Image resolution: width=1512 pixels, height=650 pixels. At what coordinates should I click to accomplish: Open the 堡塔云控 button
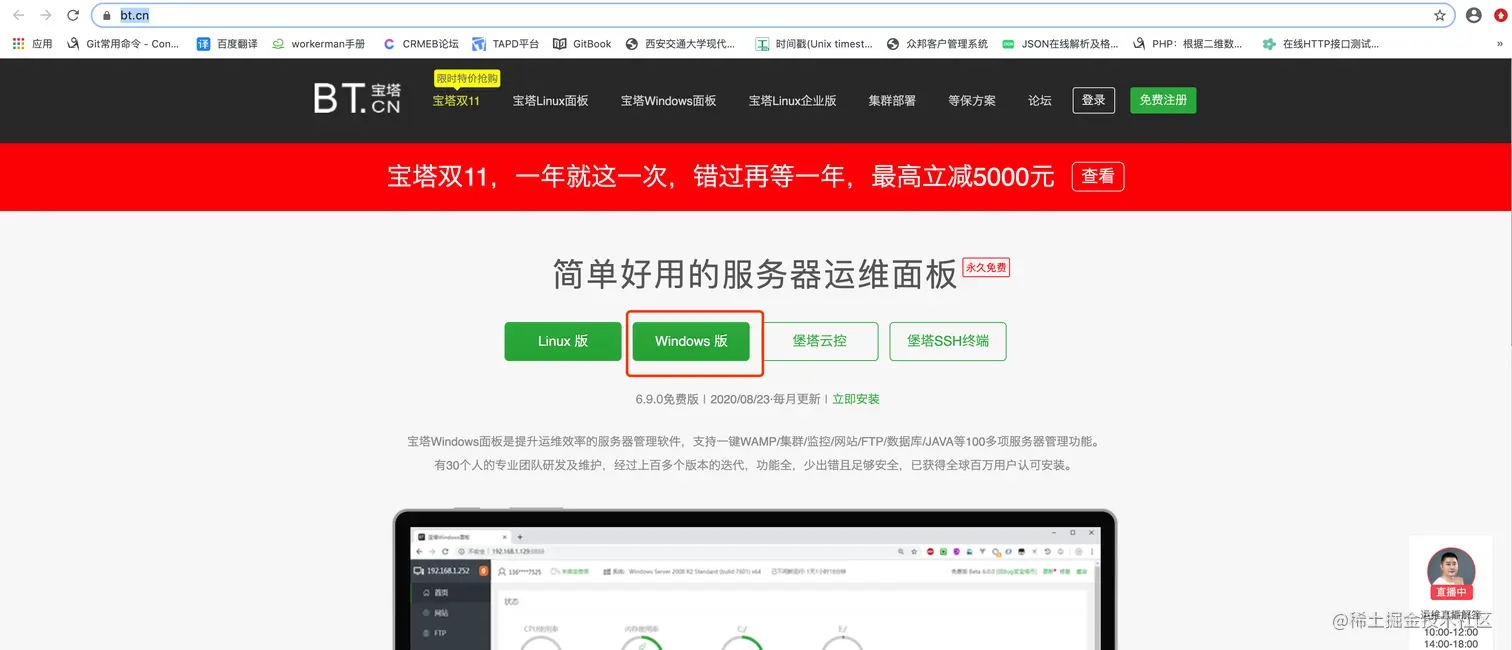coord(819,341)
